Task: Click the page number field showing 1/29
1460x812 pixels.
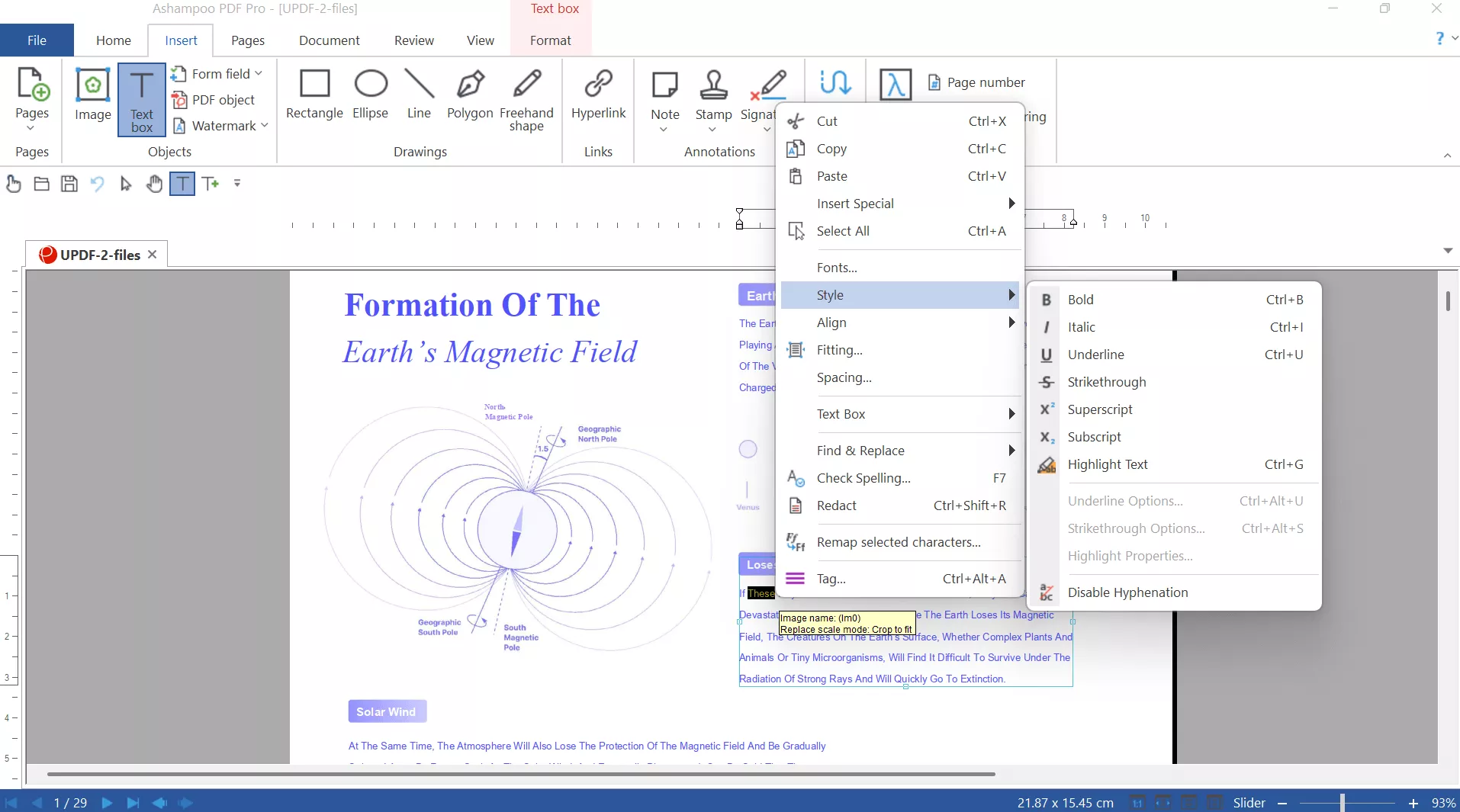Action: point(69,802)
